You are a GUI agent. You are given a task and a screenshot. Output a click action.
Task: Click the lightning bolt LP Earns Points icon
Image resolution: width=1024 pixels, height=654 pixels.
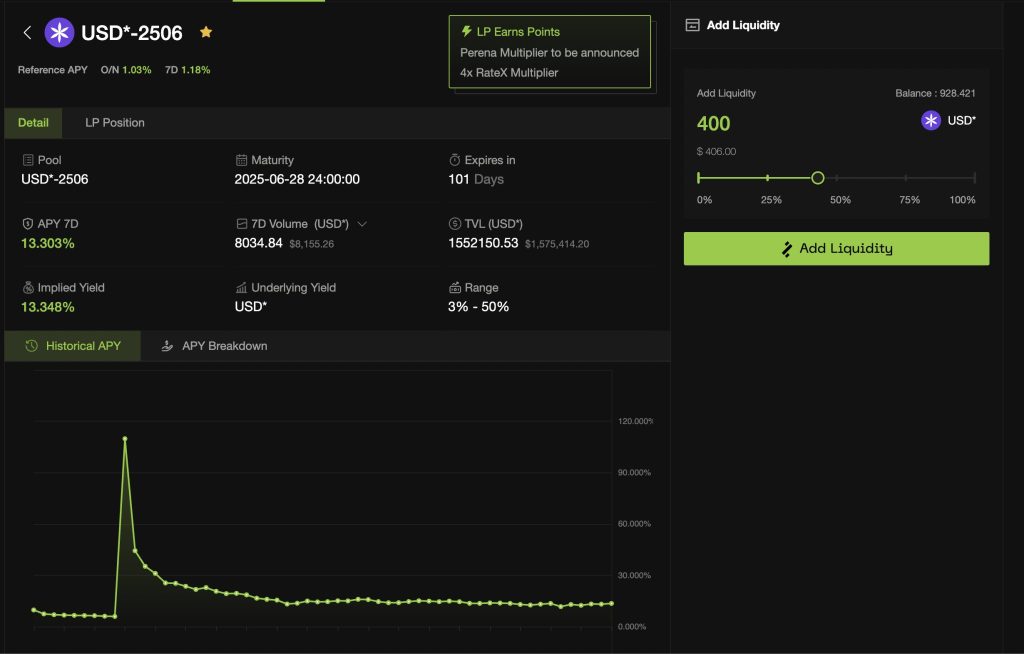(x=466, y=31)
